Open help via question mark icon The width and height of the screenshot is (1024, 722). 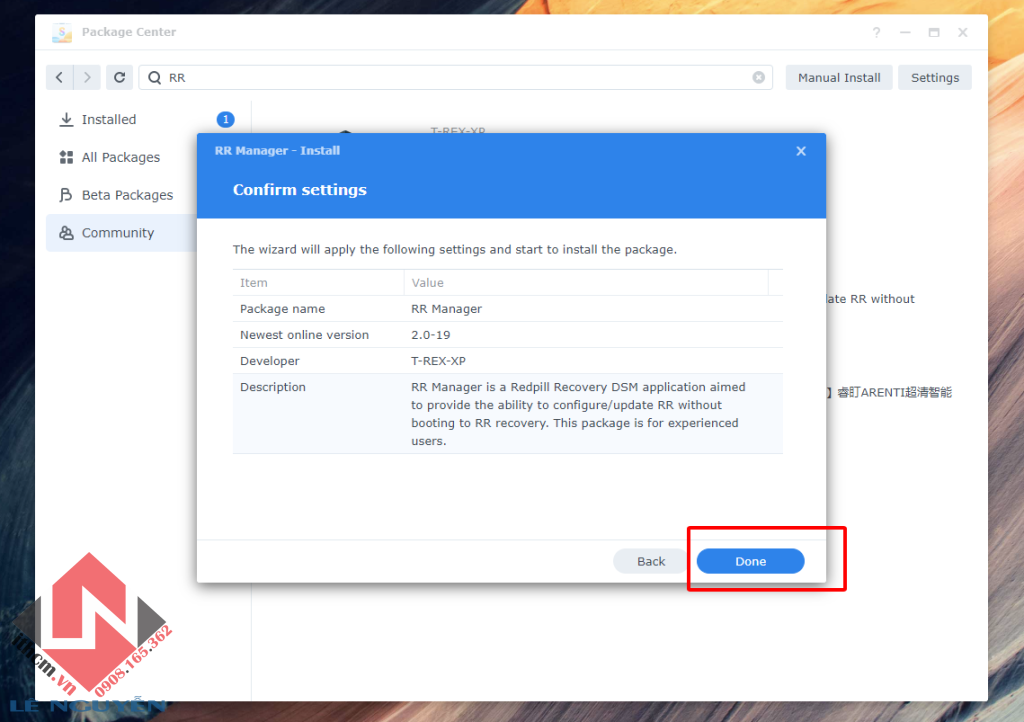[x=877, y=32]
